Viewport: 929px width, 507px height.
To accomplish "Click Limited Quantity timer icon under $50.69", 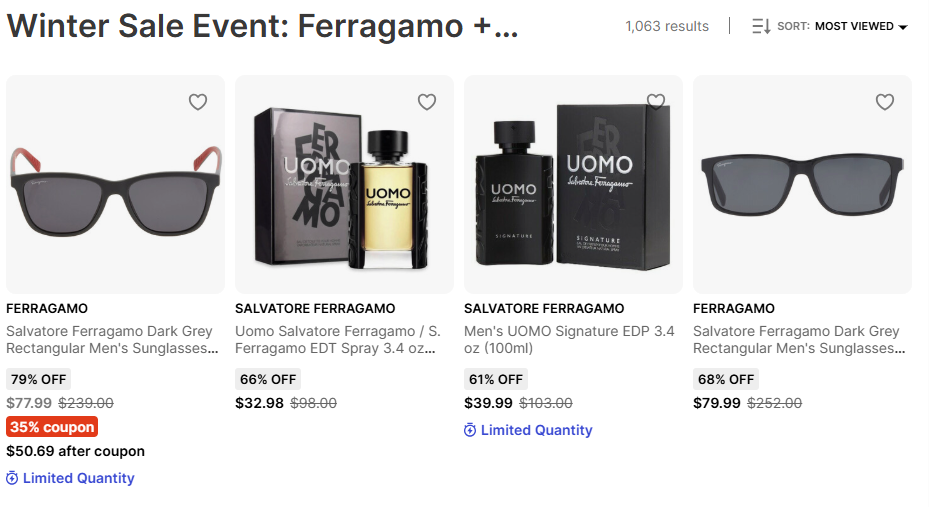I will pyautogui.click(x=12, y=479).
